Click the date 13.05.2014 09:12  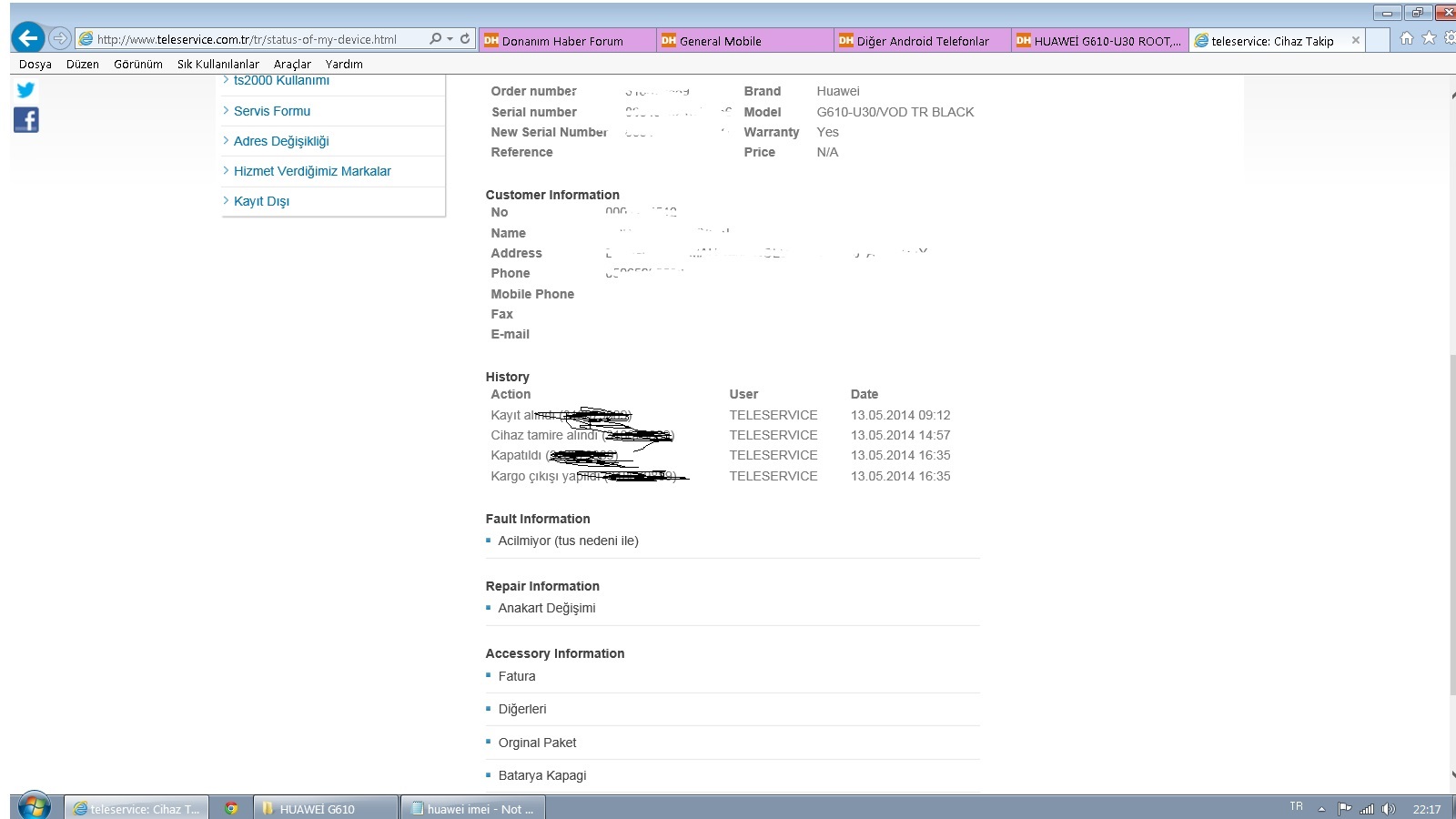[x=901, y=415]
